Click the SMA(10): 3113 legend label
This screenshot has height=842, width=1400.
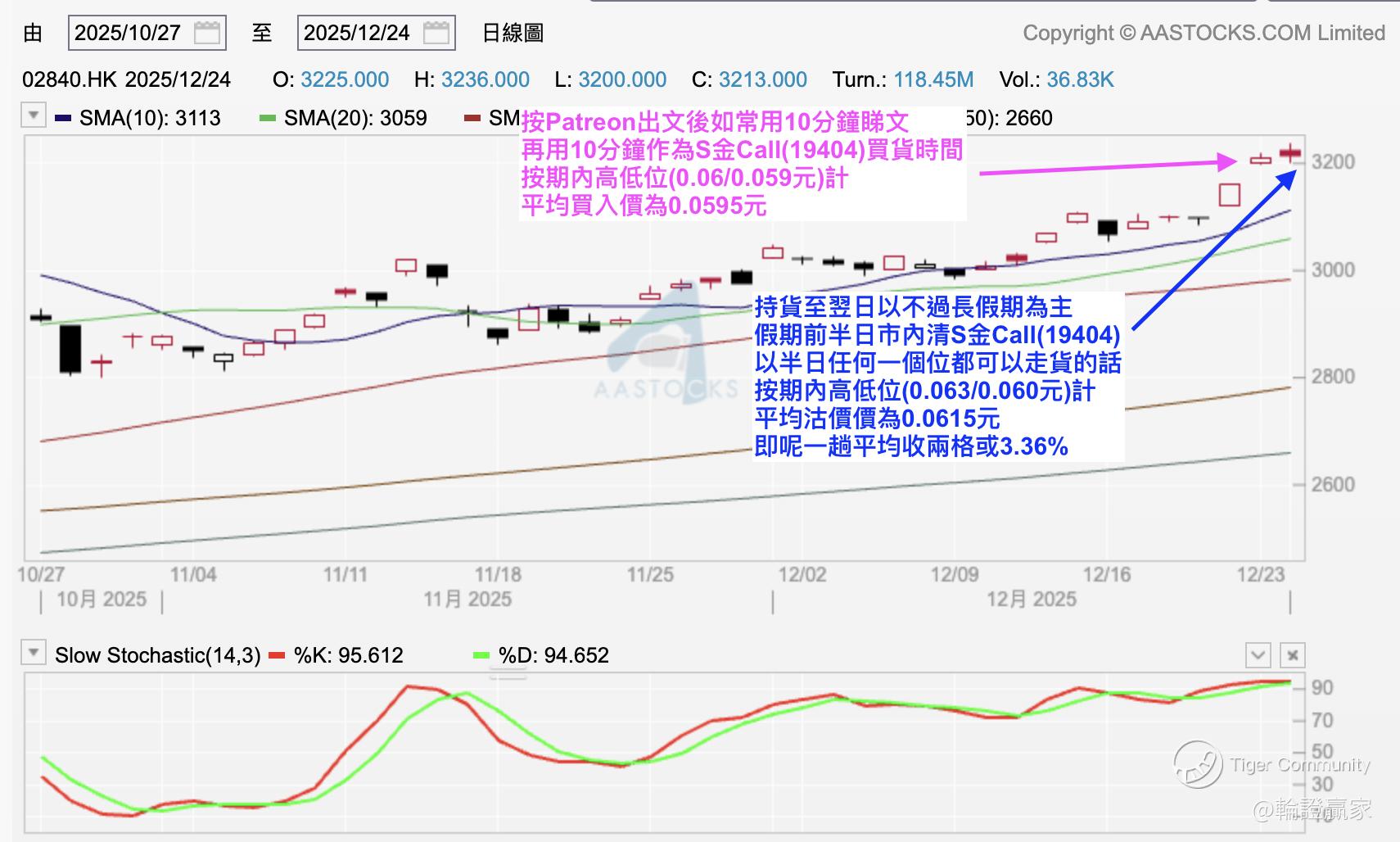coord(150,118)
